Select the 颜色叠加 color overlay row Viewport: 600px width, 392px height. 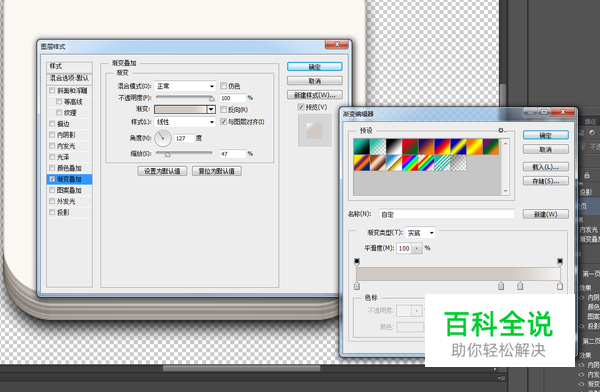tap(69, 168)
